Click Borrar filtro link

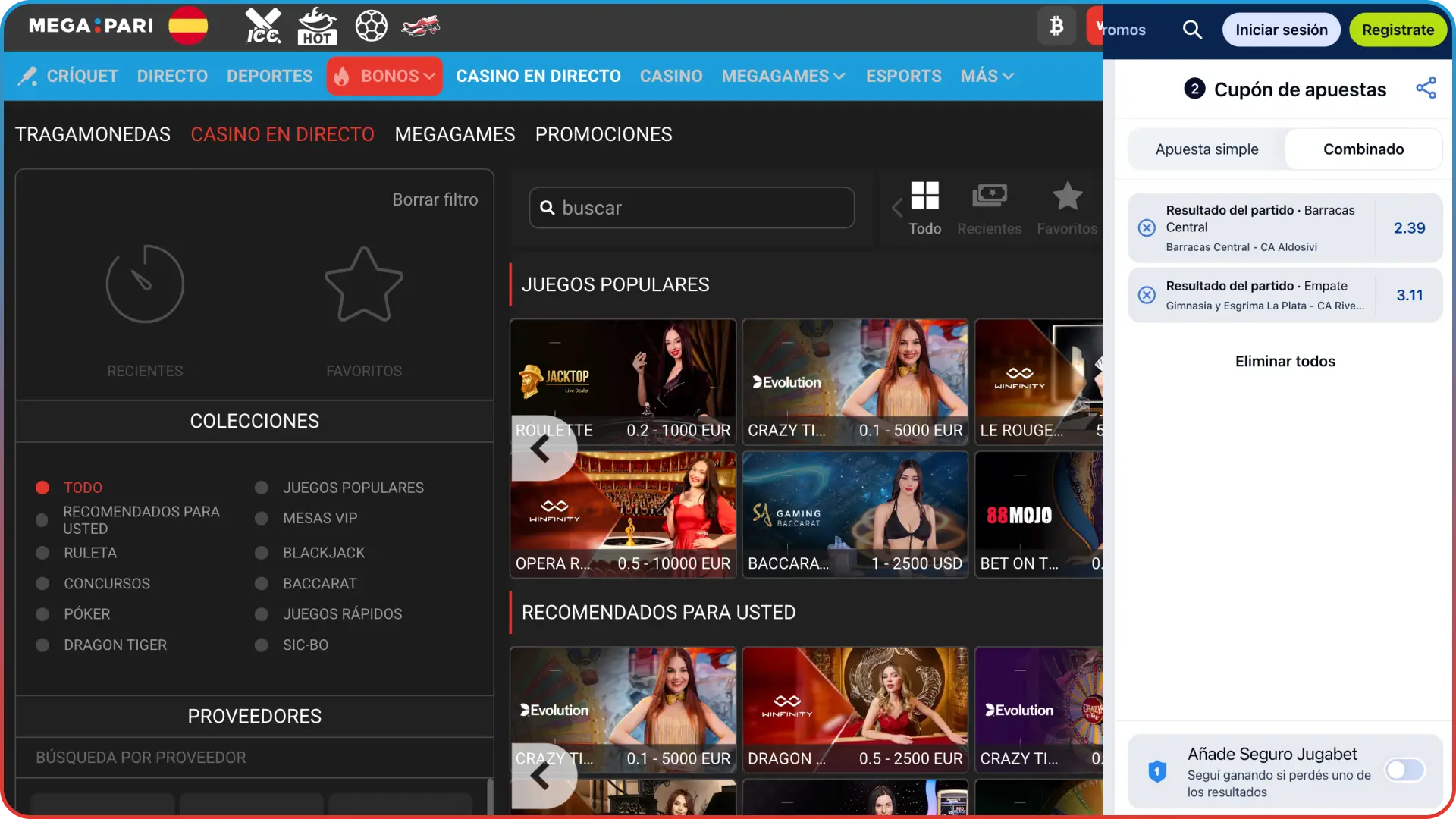[x=435, y=199]
